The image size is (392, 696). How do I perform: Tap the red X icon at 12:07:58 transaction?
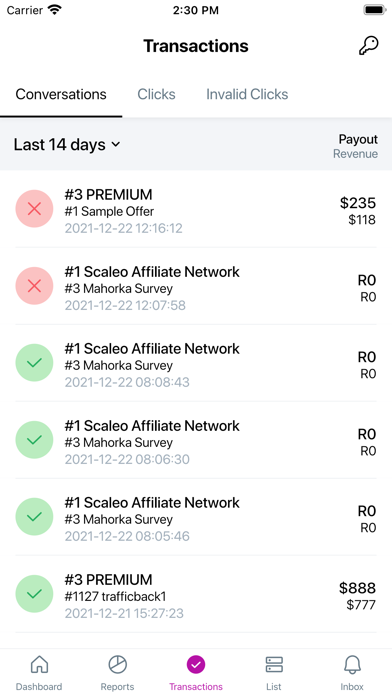pyautogui.click(x=34, y=286)
